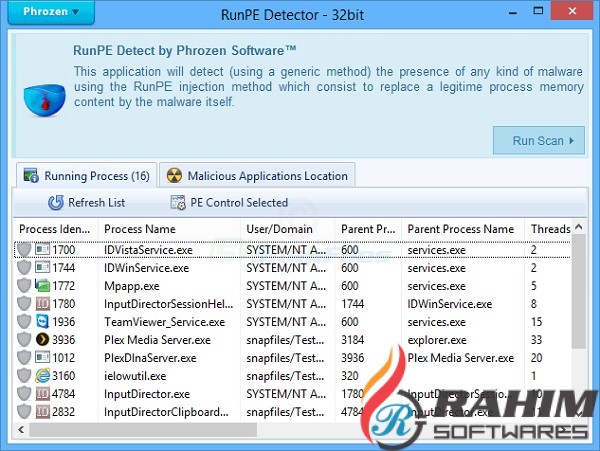
Task: Click shield icon for process 1700
Action: [24, 250]
